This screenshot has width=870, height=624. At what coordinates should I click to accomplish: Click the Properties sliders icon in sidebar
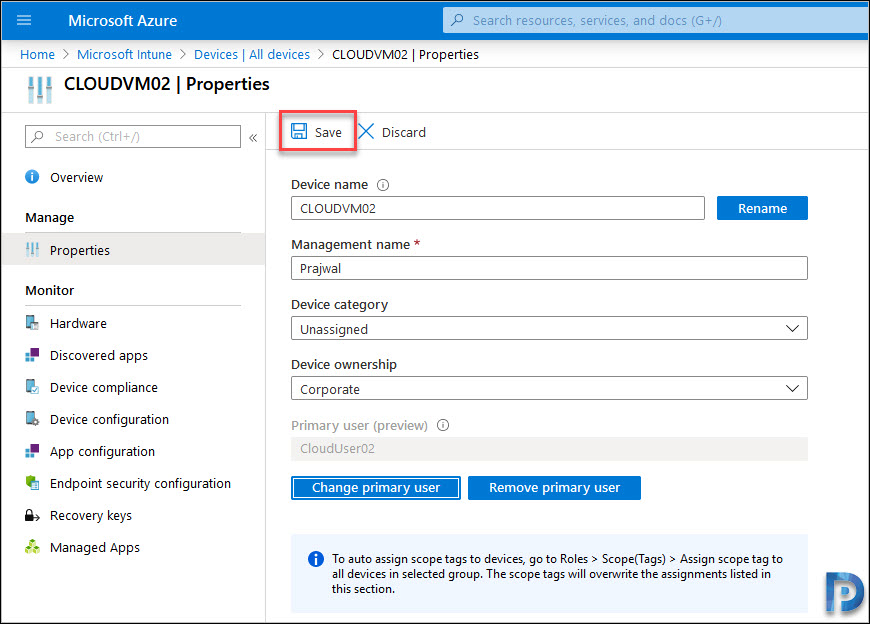pos(32,250)
